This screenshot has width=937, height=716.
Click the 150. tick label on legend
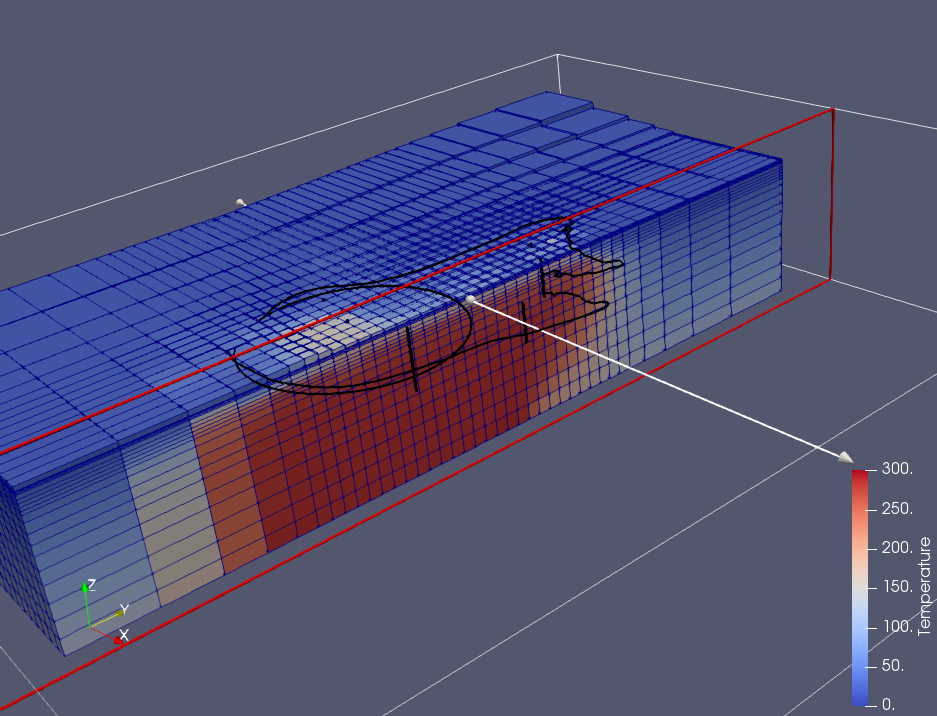[896, 587]
